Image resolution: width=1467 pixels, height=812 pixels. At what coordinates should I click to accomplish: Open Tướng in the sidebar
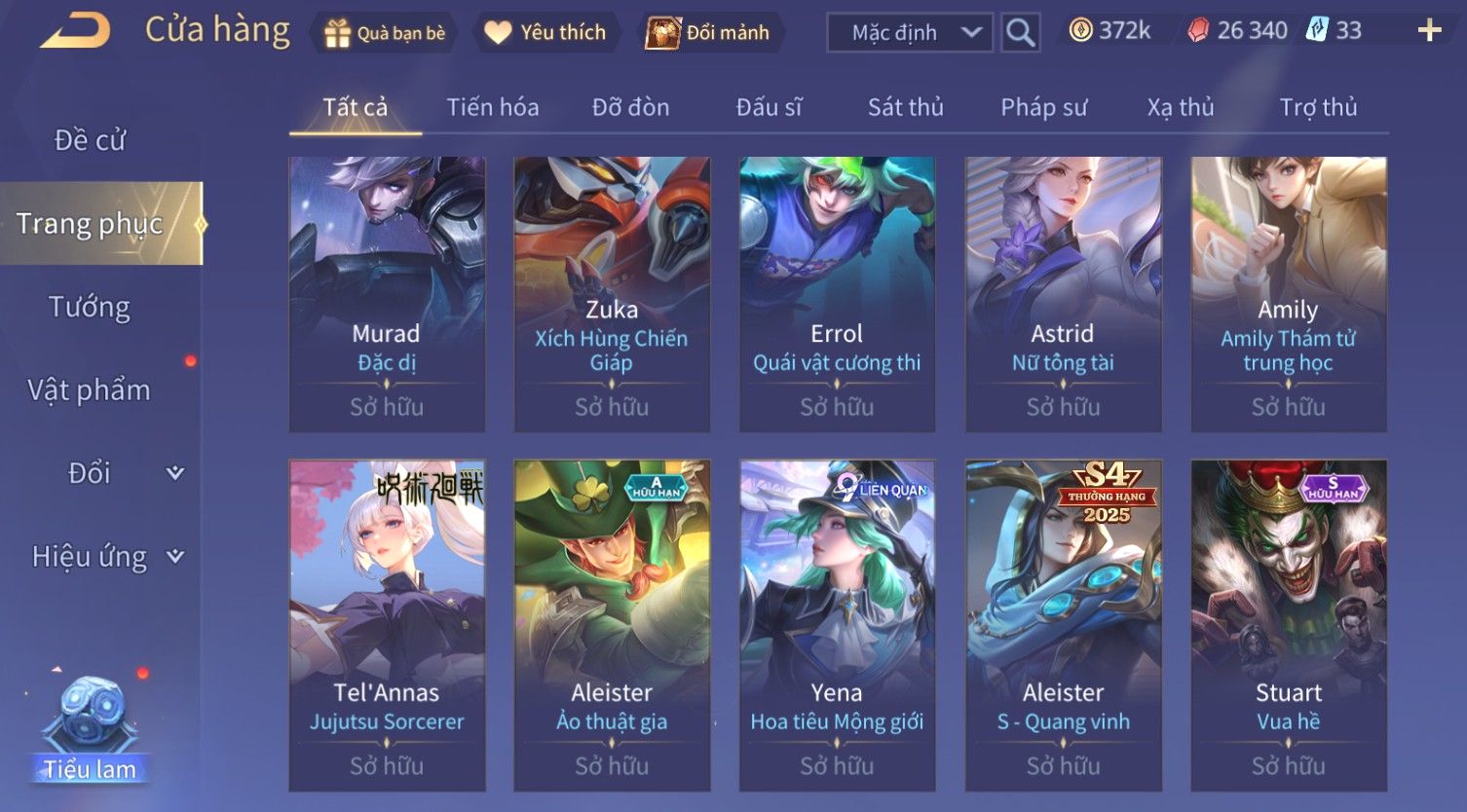[90, 307]
